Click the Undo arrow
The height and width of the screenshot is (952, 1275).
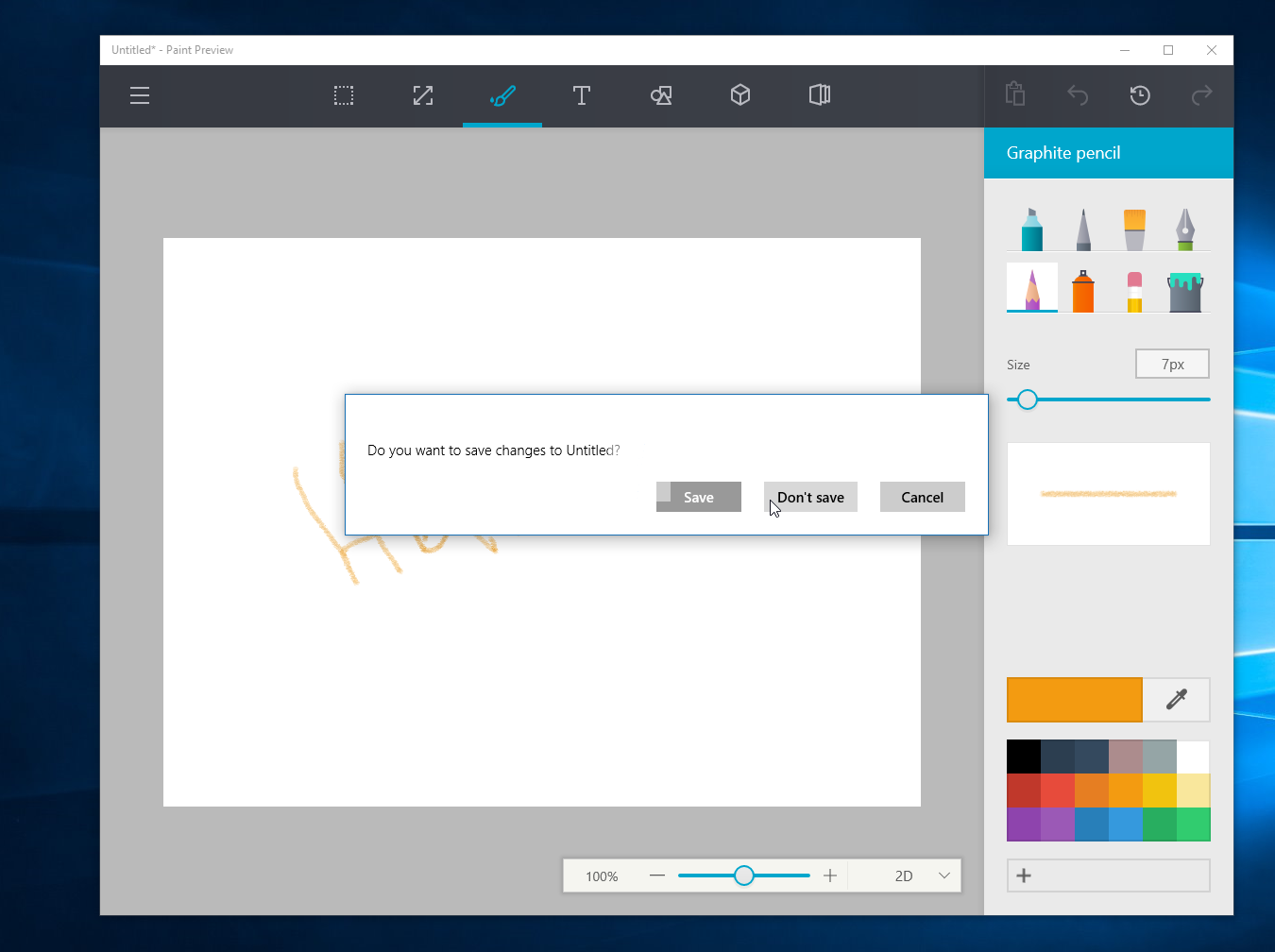[x=1078, y=95]
